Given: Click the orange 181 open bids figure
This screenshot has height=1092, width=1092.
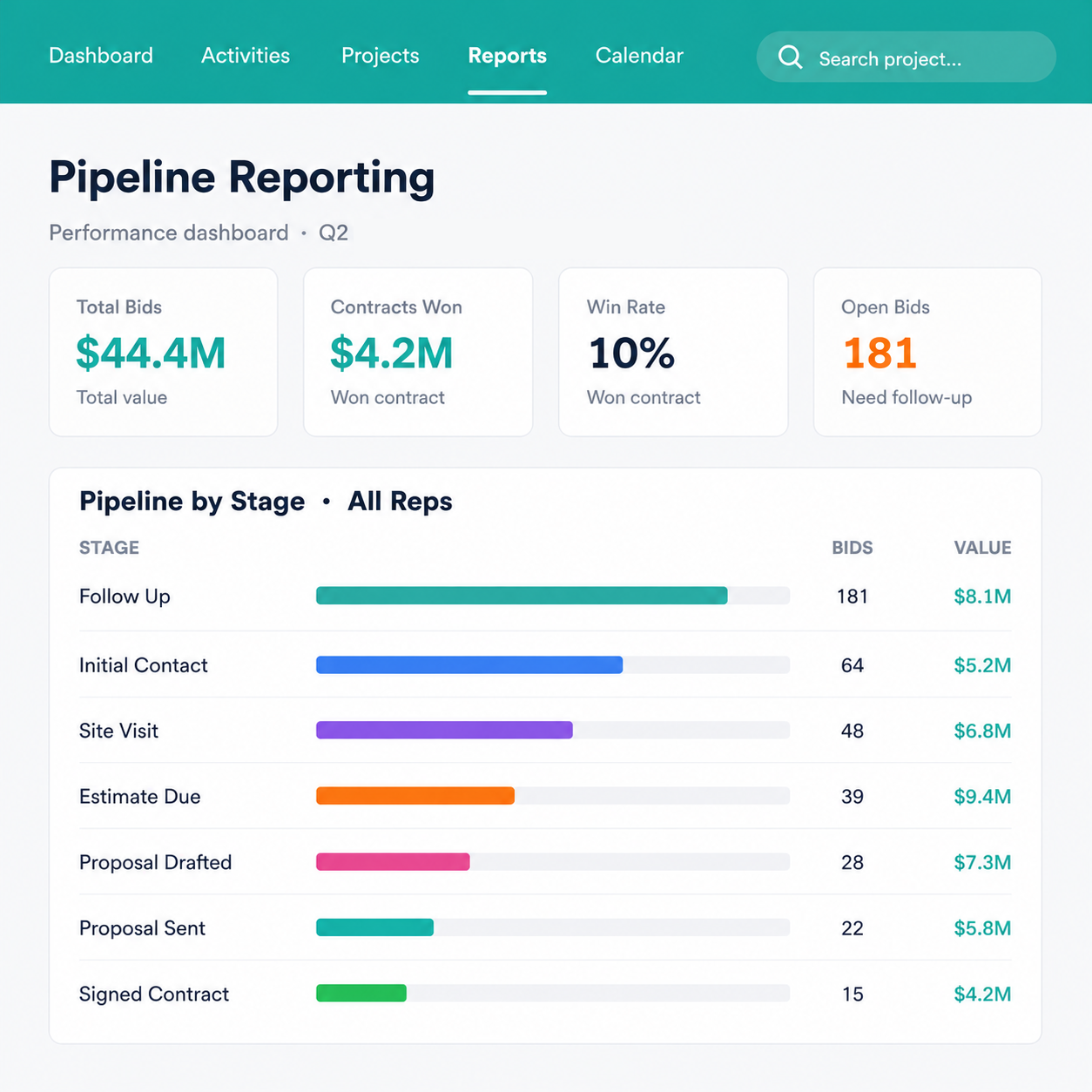Looking at the screenshot, I should coord(880,353).
